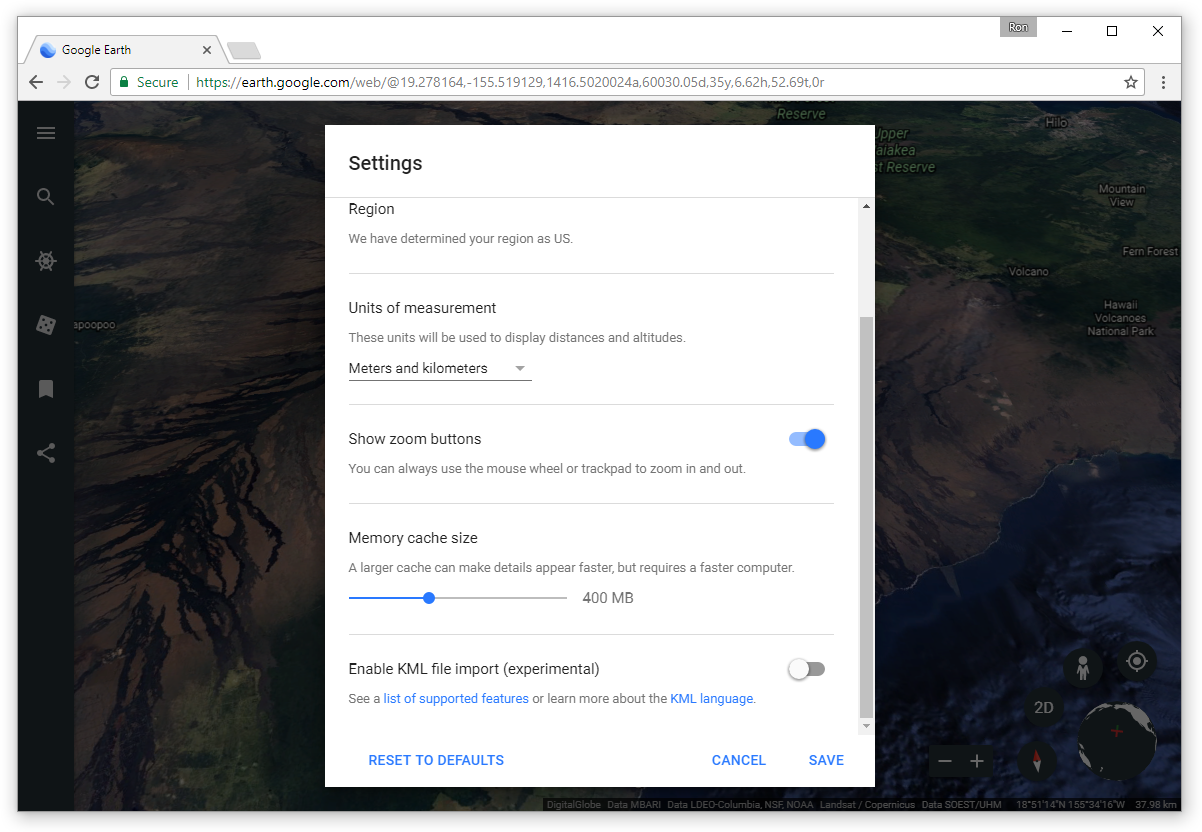This screenshot has width=1202, height=832.
Task: Save the Settings changes
Action: coord(826,760)
